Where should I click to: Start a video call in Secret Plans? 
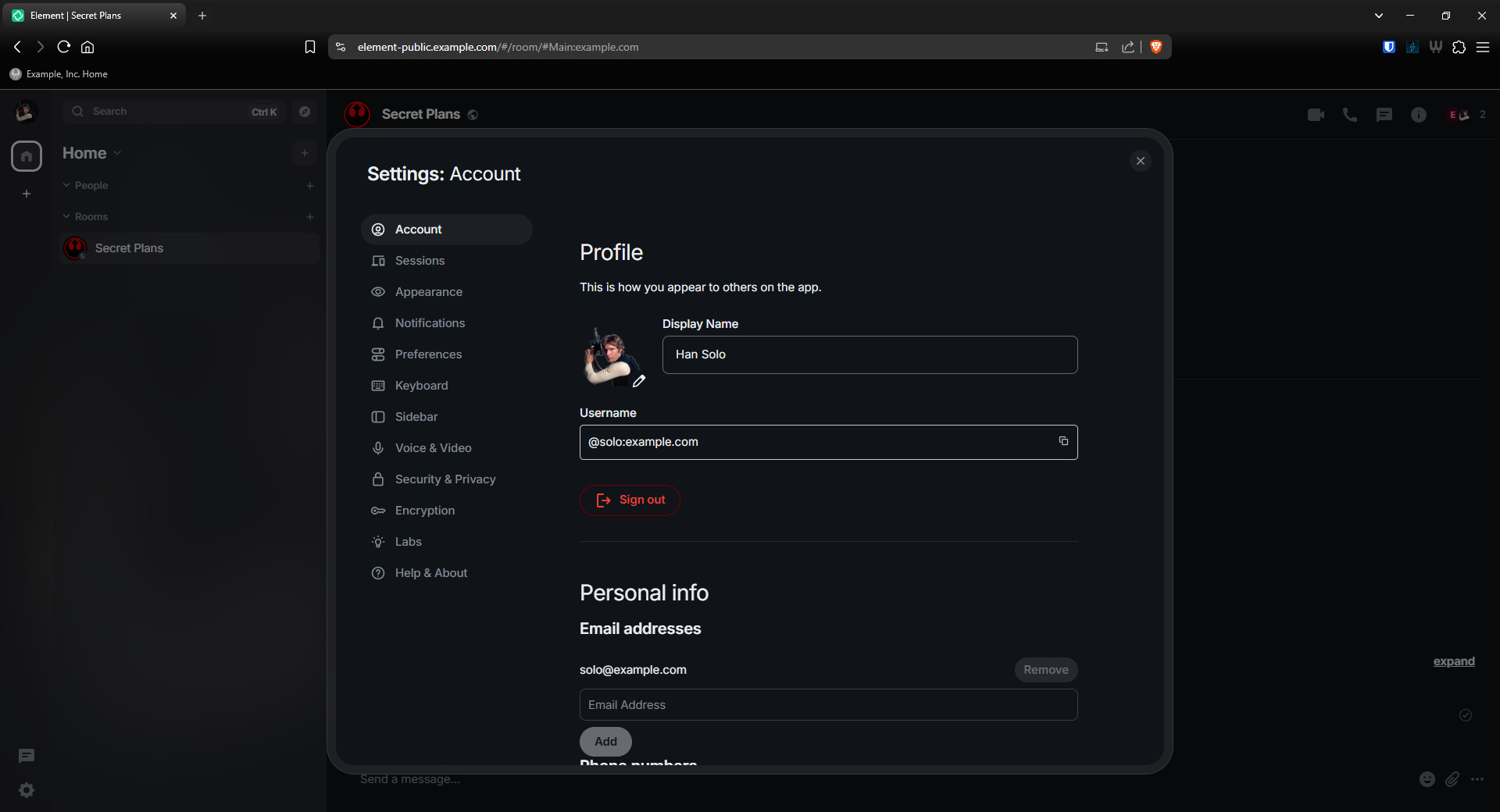tap(1316, 115)
